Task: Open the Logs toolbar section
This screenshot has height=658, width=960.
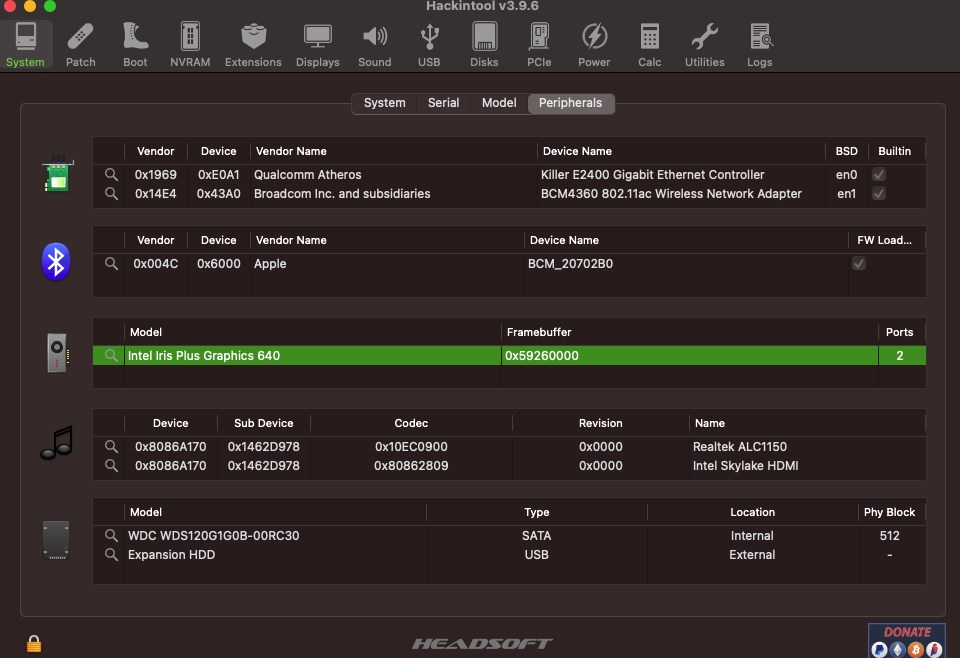Action: tap(760, 45)
